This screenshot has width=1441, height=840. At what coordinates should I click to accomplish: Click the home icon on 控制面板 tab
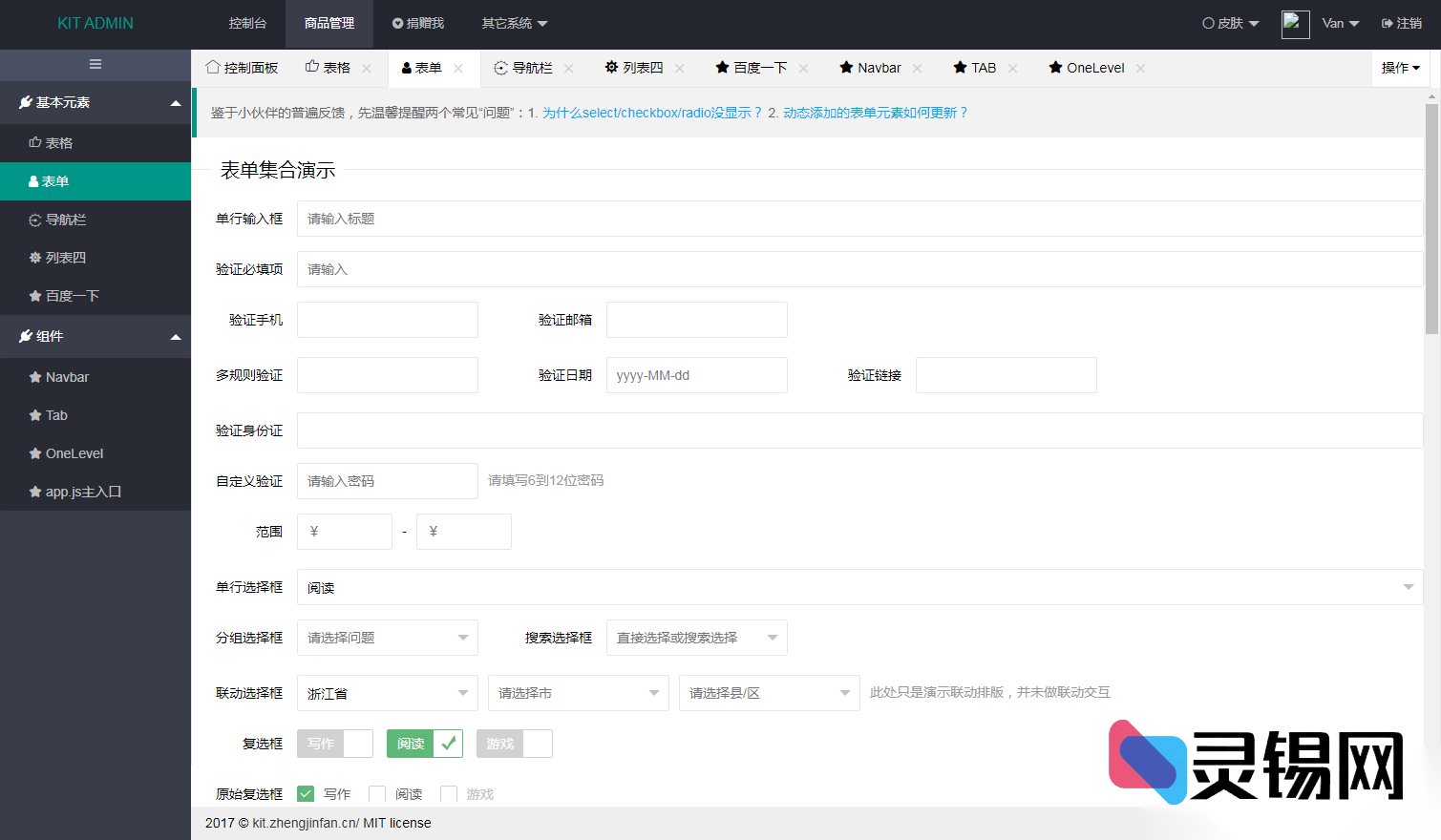(212, 68)
